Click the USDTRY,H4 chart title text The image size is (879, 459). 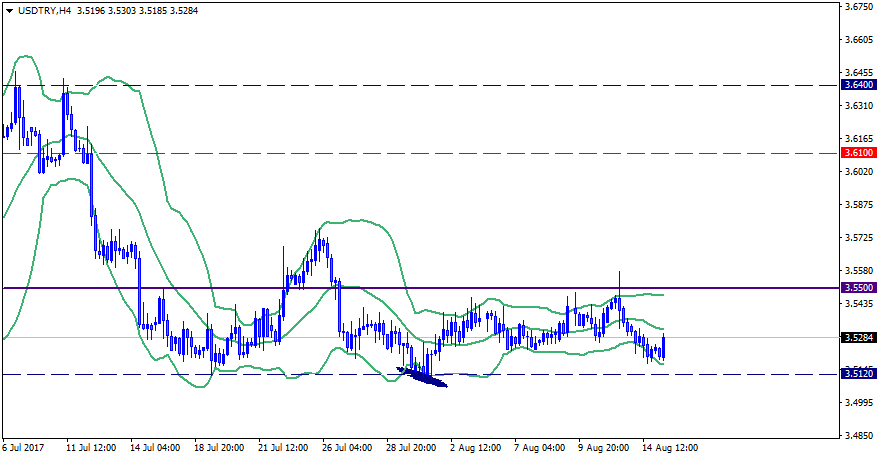[x=46, y=11]
